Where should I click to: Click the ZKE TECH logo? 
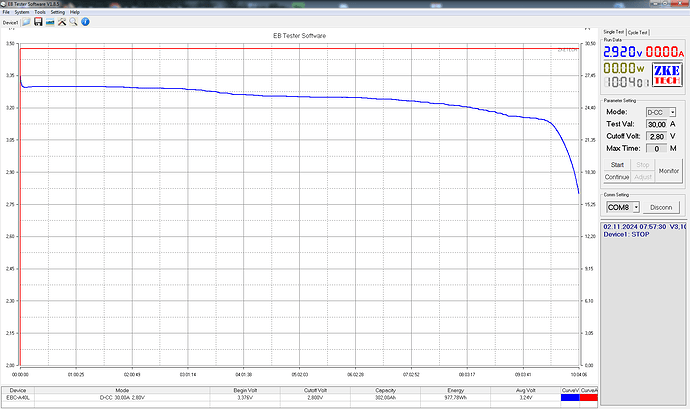tap(667, 75)
